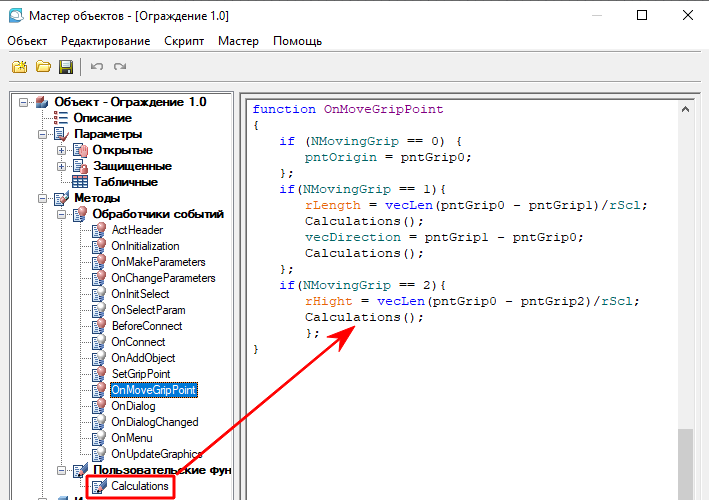Click the bulb icon beside OnInitSelect
The width and height of the screenshot is (709, 500).
99,294
